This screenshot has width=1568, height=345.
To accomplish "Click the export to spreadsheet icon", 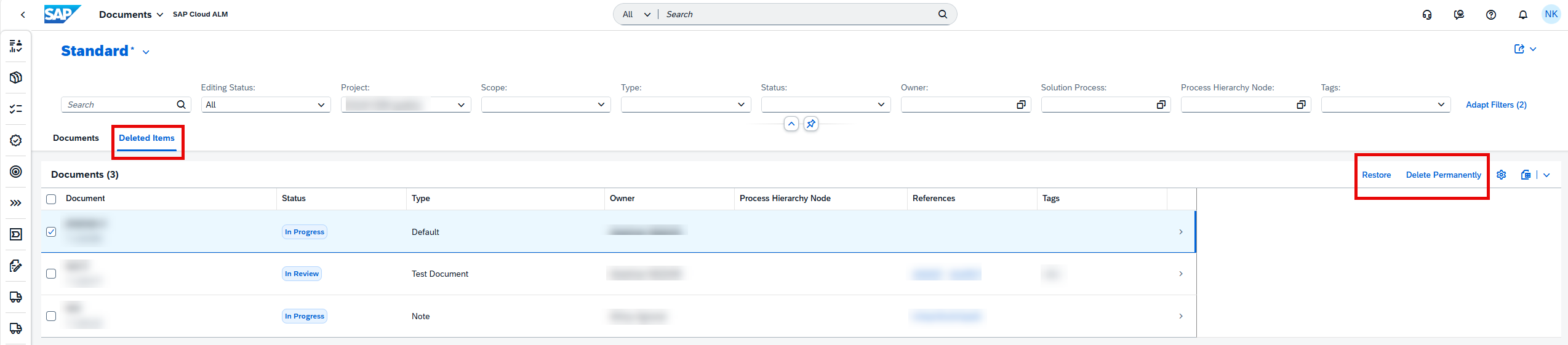I will tap(1526, 175).
